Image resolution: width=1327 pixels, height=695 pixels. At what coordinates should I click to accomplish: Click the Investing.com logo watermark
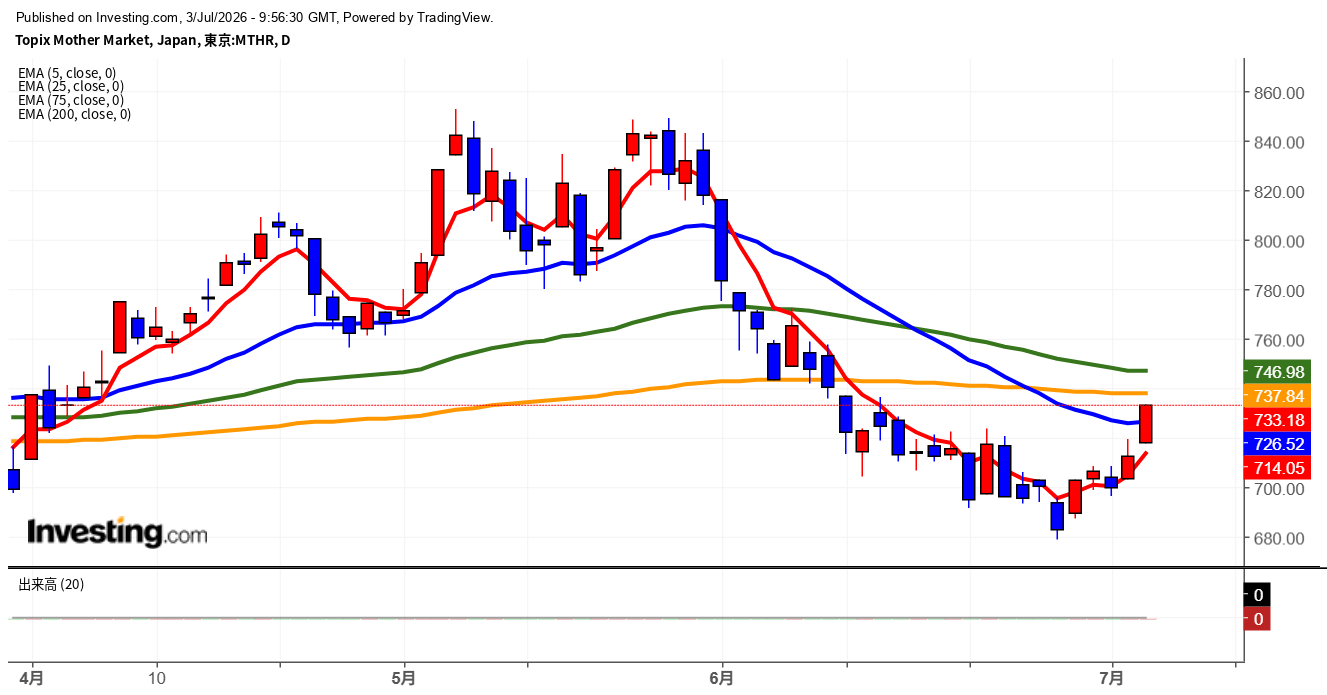117,532
